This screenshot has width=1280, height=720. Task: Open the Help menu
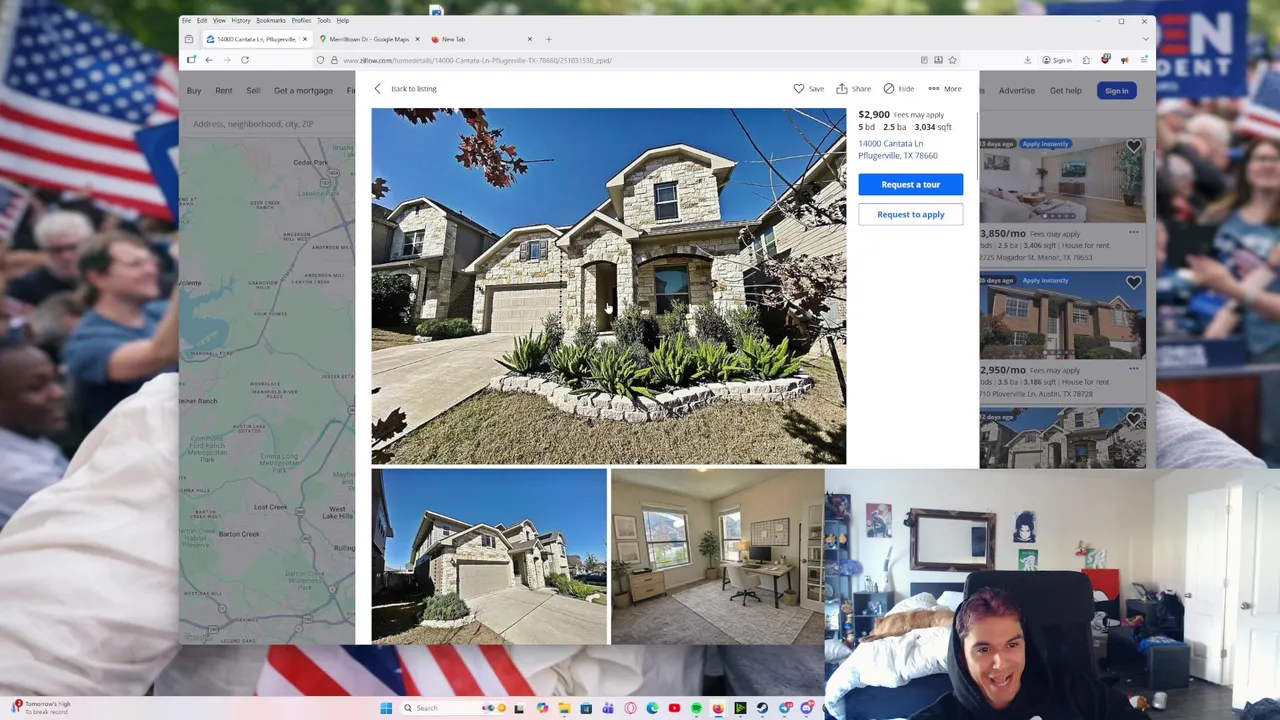coord(343,21)
